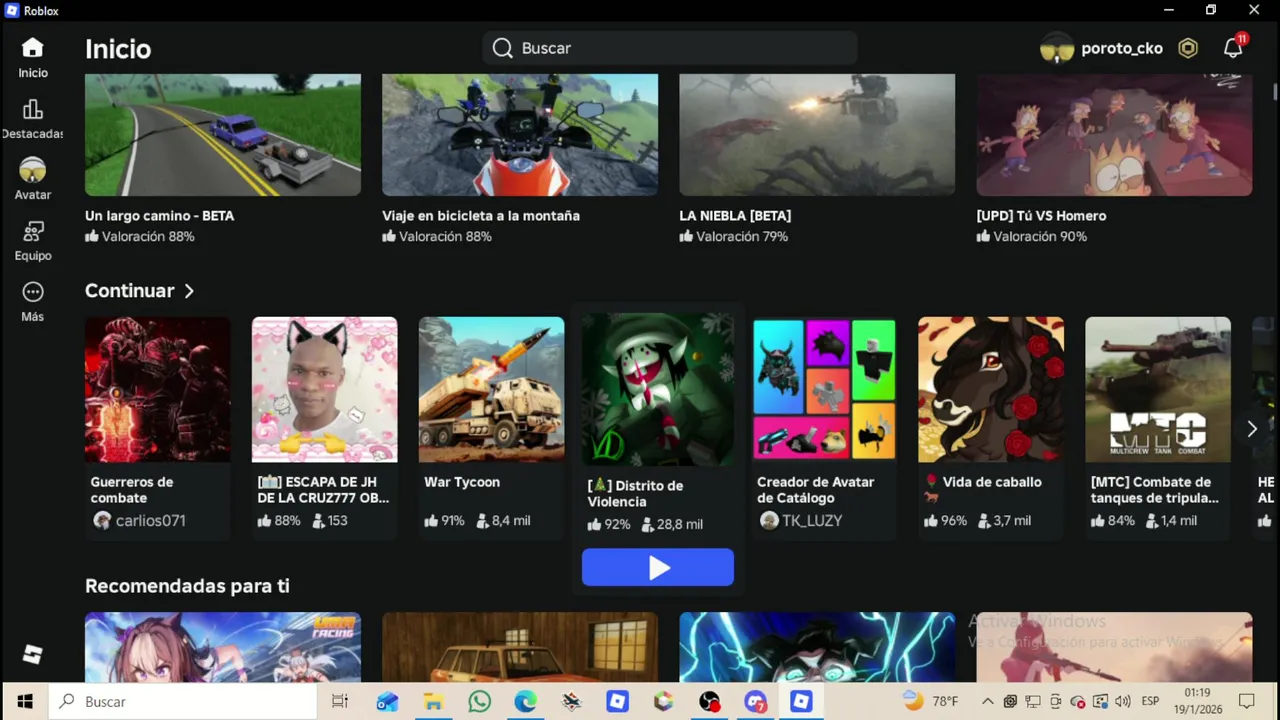This screenshot has height=720, width=1280.
Task: Open the blue lightning recommended game thumbnail
Action: tap(817, 647)
